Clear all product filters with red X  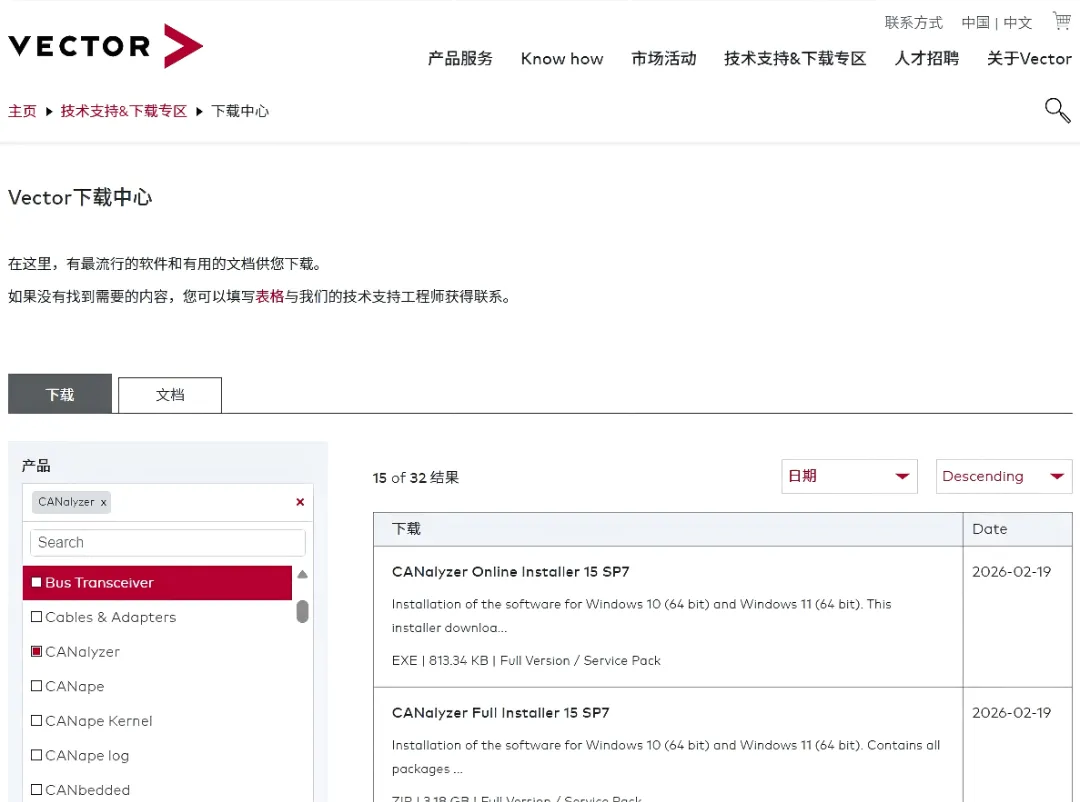[300, 502]
